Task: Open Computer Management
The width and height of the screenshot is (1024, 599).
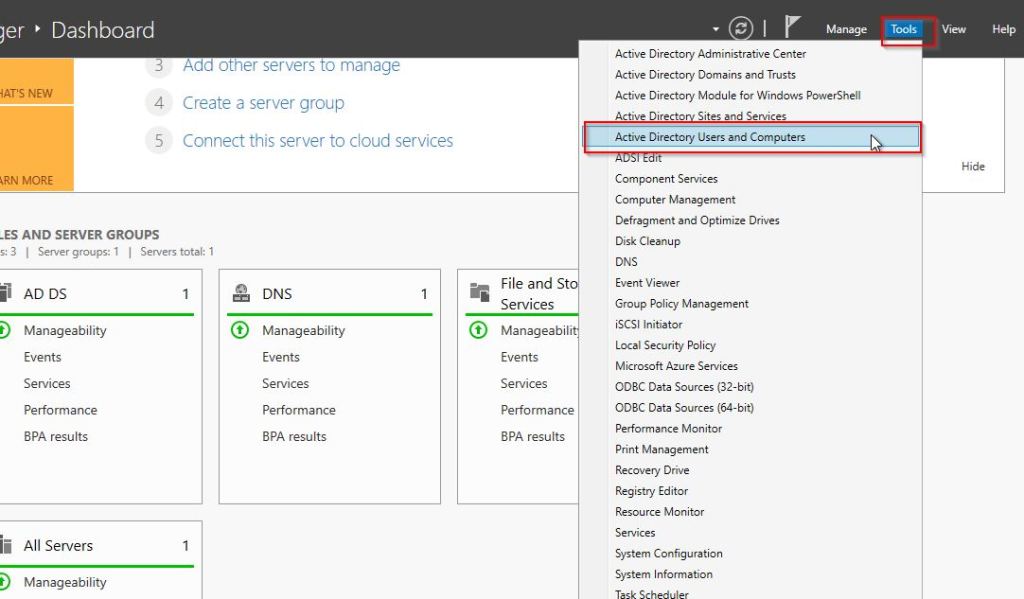Action: pos(675,200)
